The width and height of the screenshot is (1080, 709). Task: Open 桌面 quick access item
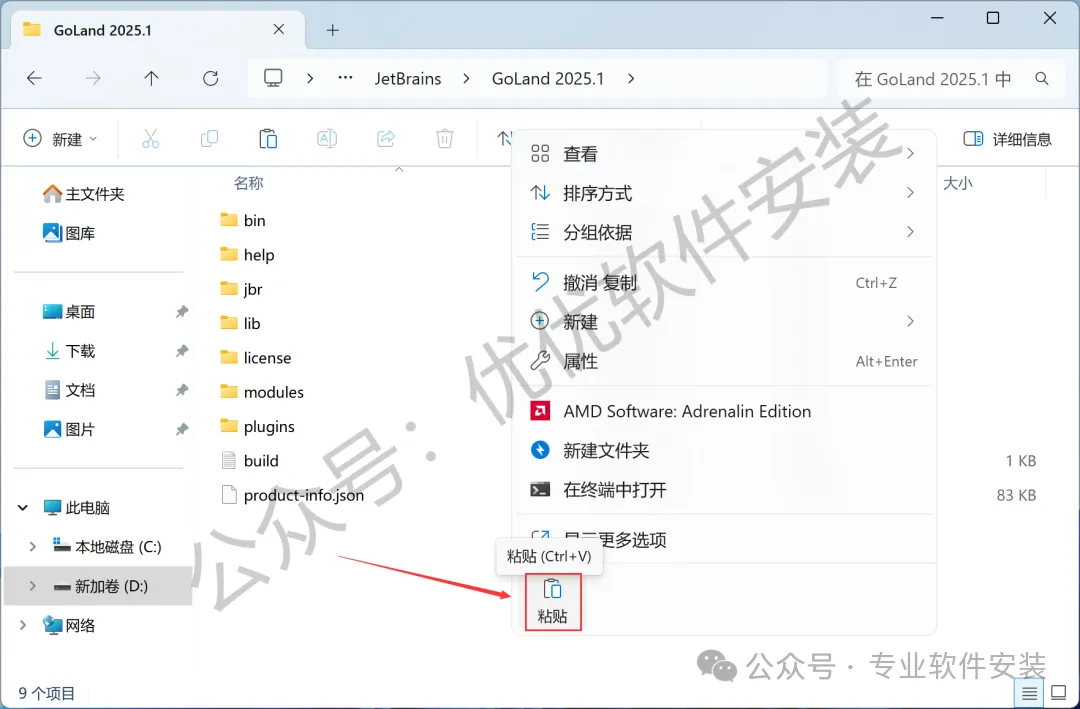click(69, 312)
